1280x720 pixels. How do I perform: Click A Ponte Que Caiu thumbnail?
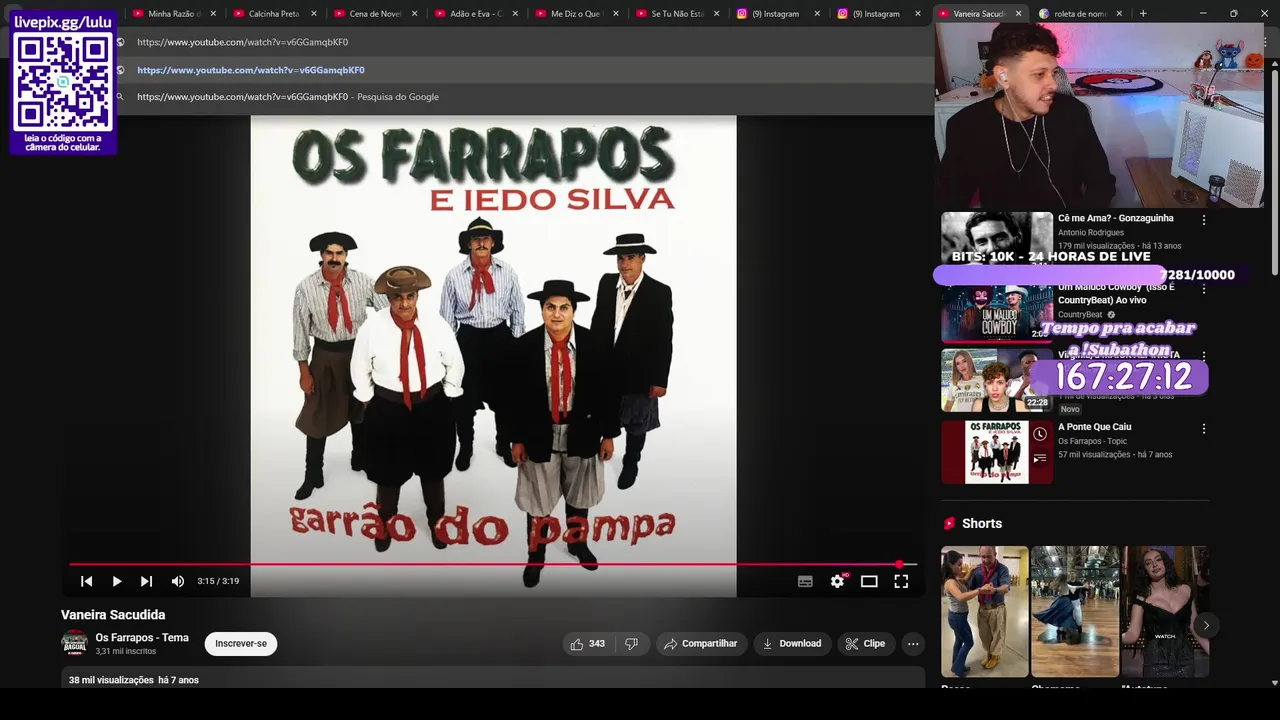point(997,452)
